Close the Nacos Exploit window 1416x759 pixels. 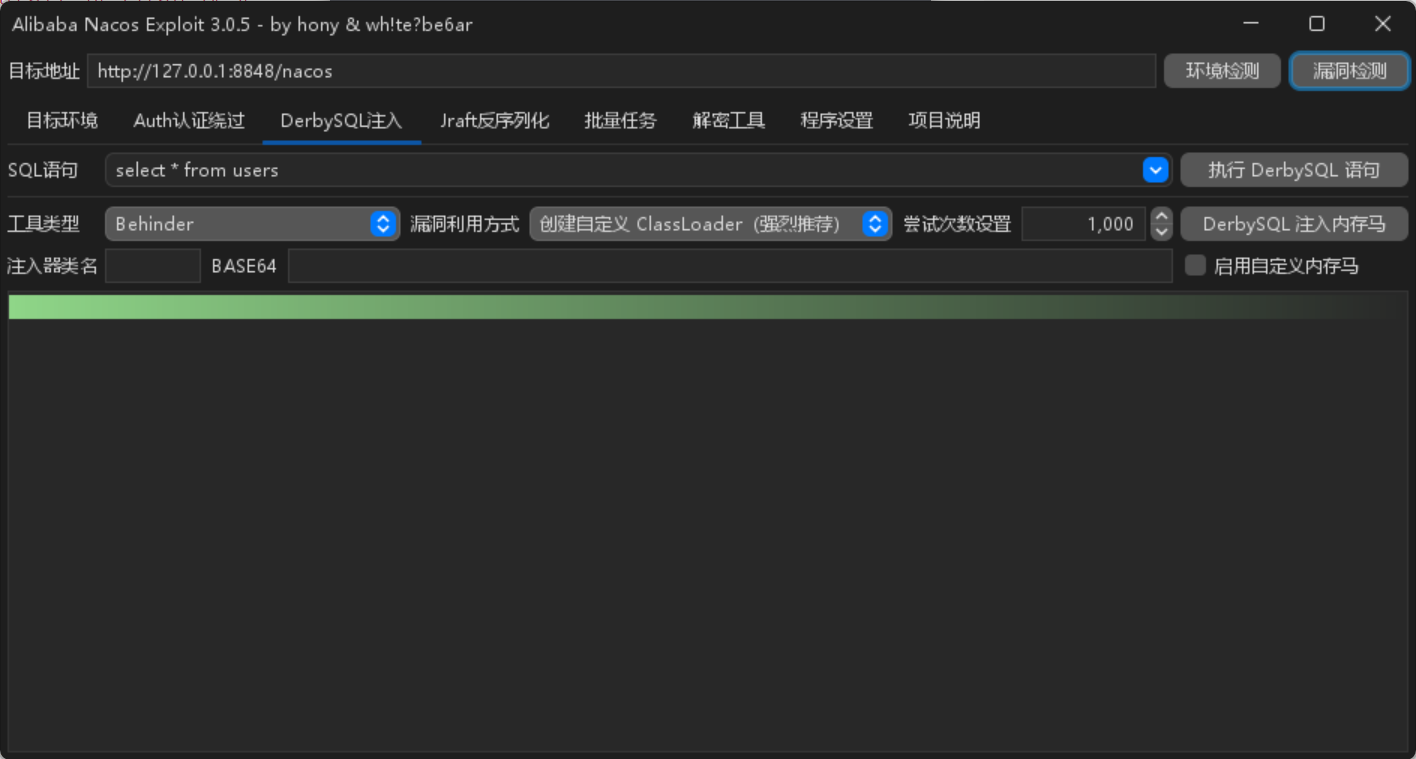[1382, 23]
